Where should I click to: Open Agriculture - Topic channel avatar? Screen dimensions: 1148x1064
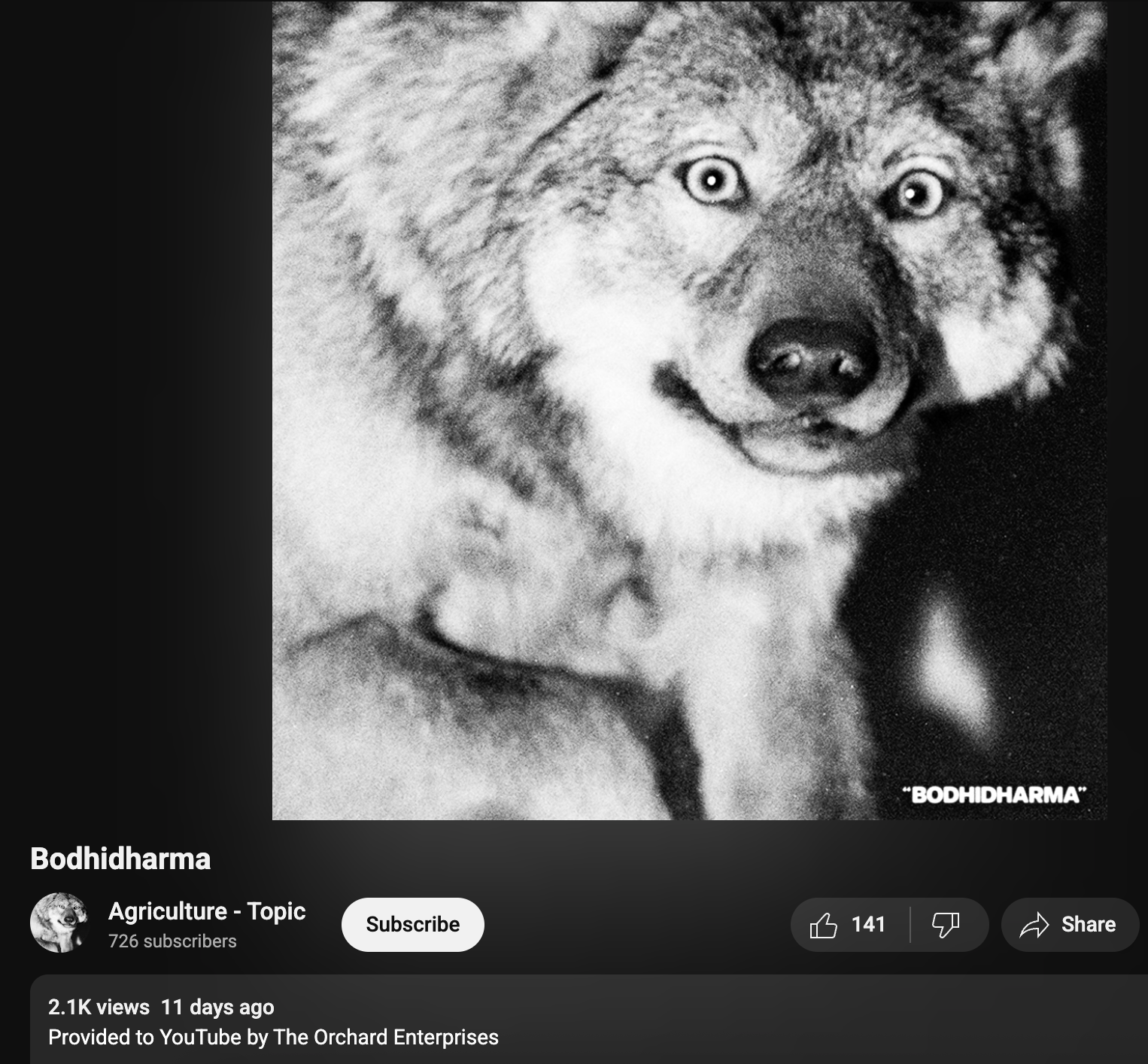[59, 923]
